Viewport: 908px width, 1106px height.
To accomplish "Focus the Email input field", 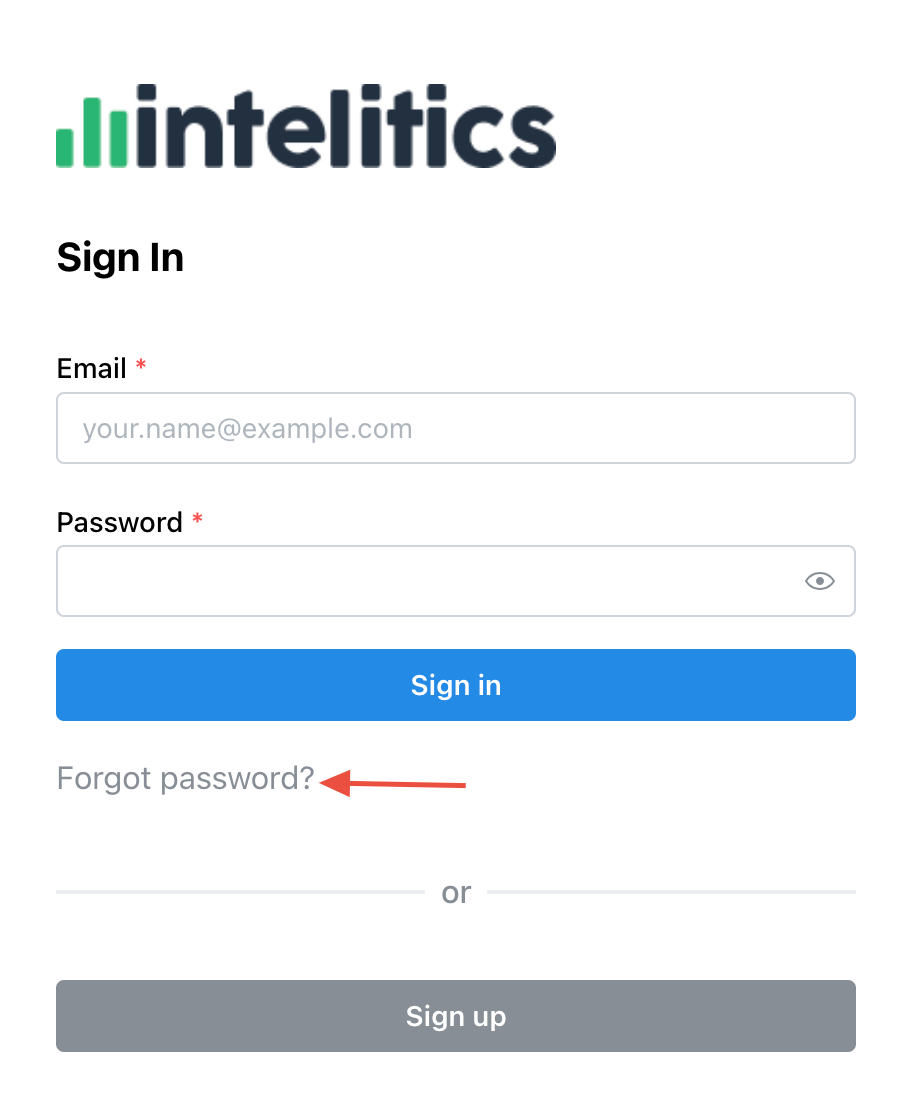I will 456,428.
